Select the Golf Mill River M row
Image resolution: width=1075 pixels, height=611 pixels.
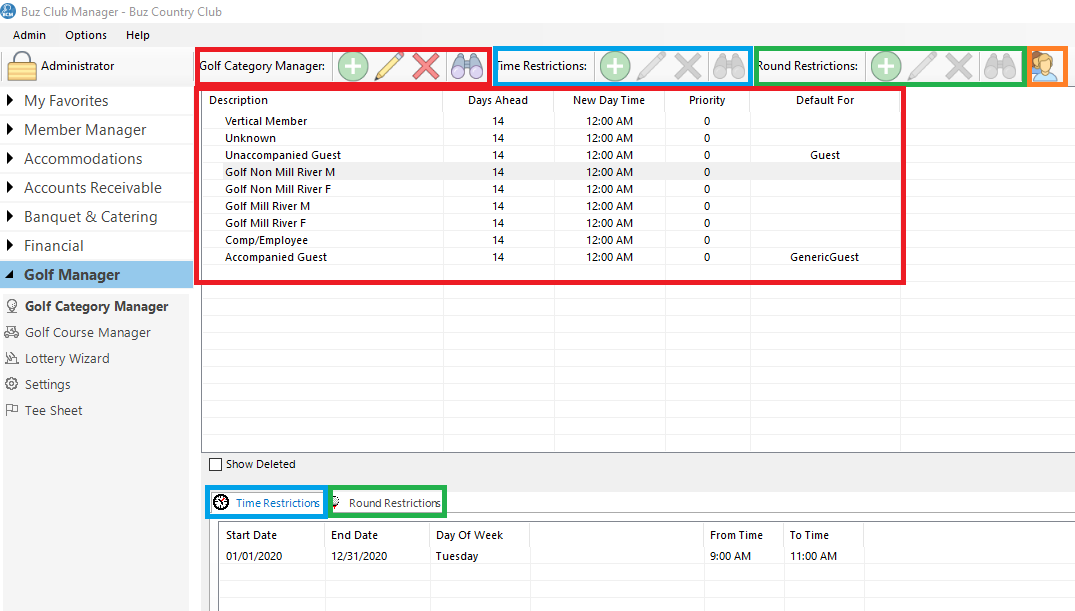(267, 206)
